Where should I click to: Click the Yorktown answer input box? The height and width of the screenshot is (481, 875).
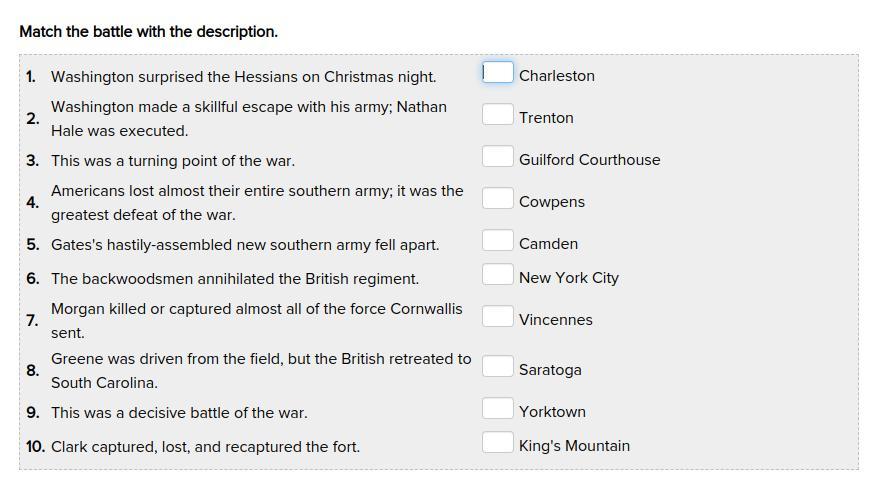coord(498,409)
